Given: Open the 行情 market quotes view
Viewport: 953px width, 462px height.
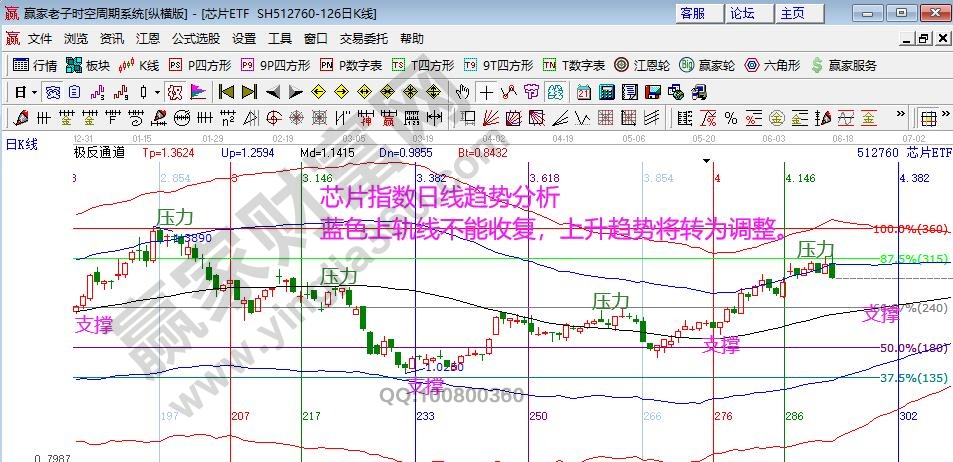Looking at the screenshot, I should (35, 65).
